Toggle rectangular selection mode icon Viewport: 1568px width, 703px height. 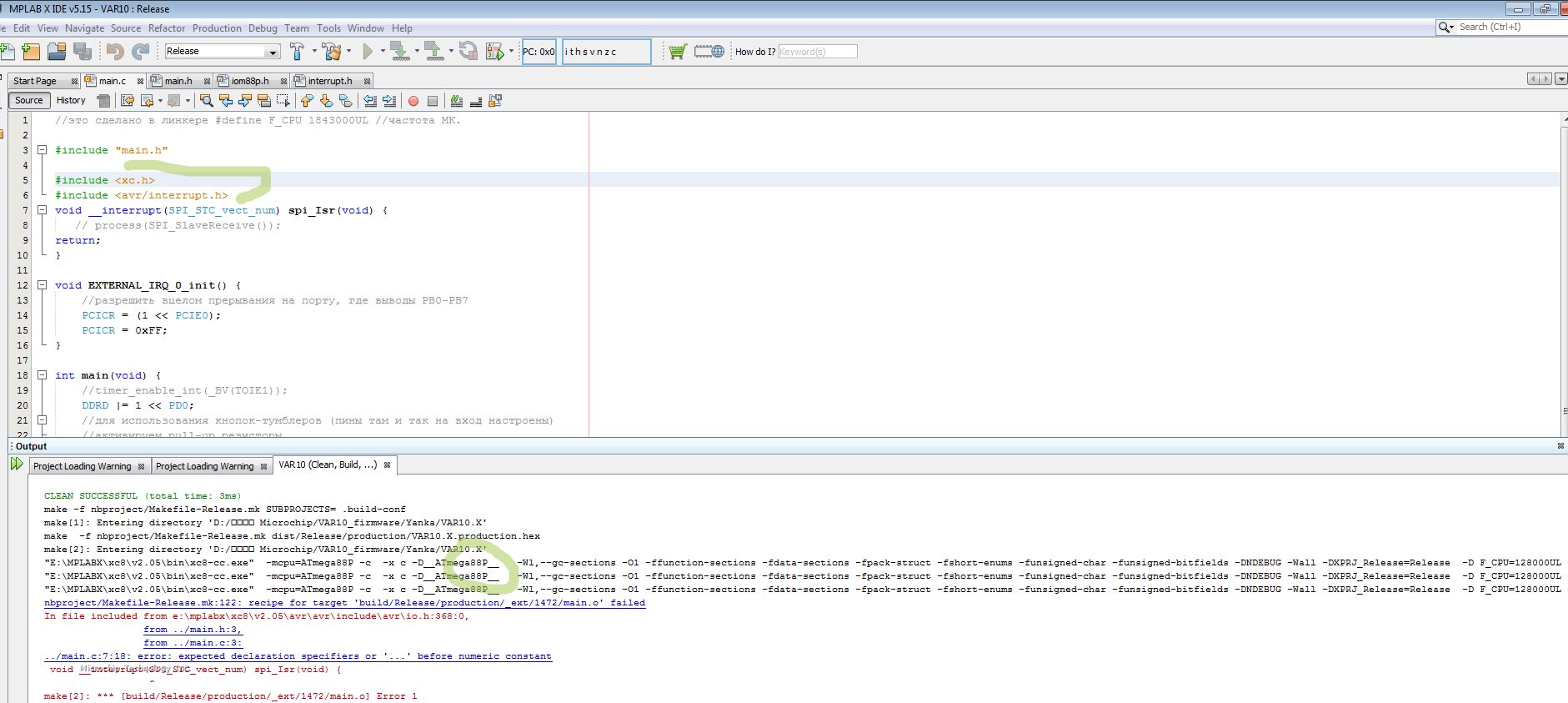[x=283, y=101]
